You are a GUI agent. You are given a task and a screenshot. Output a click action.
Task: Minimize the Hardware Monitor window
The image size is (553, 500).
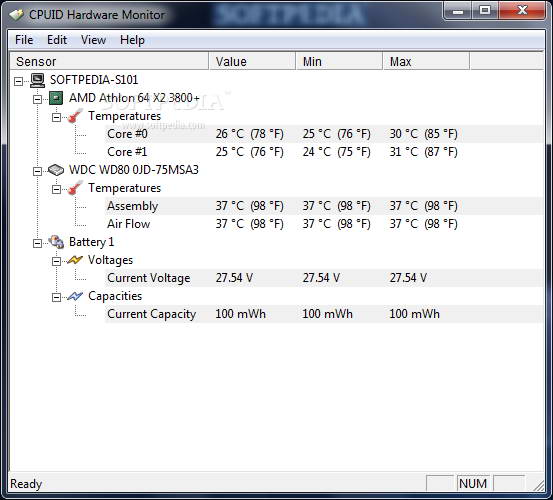pyautogui.click(x=458, y=11)
